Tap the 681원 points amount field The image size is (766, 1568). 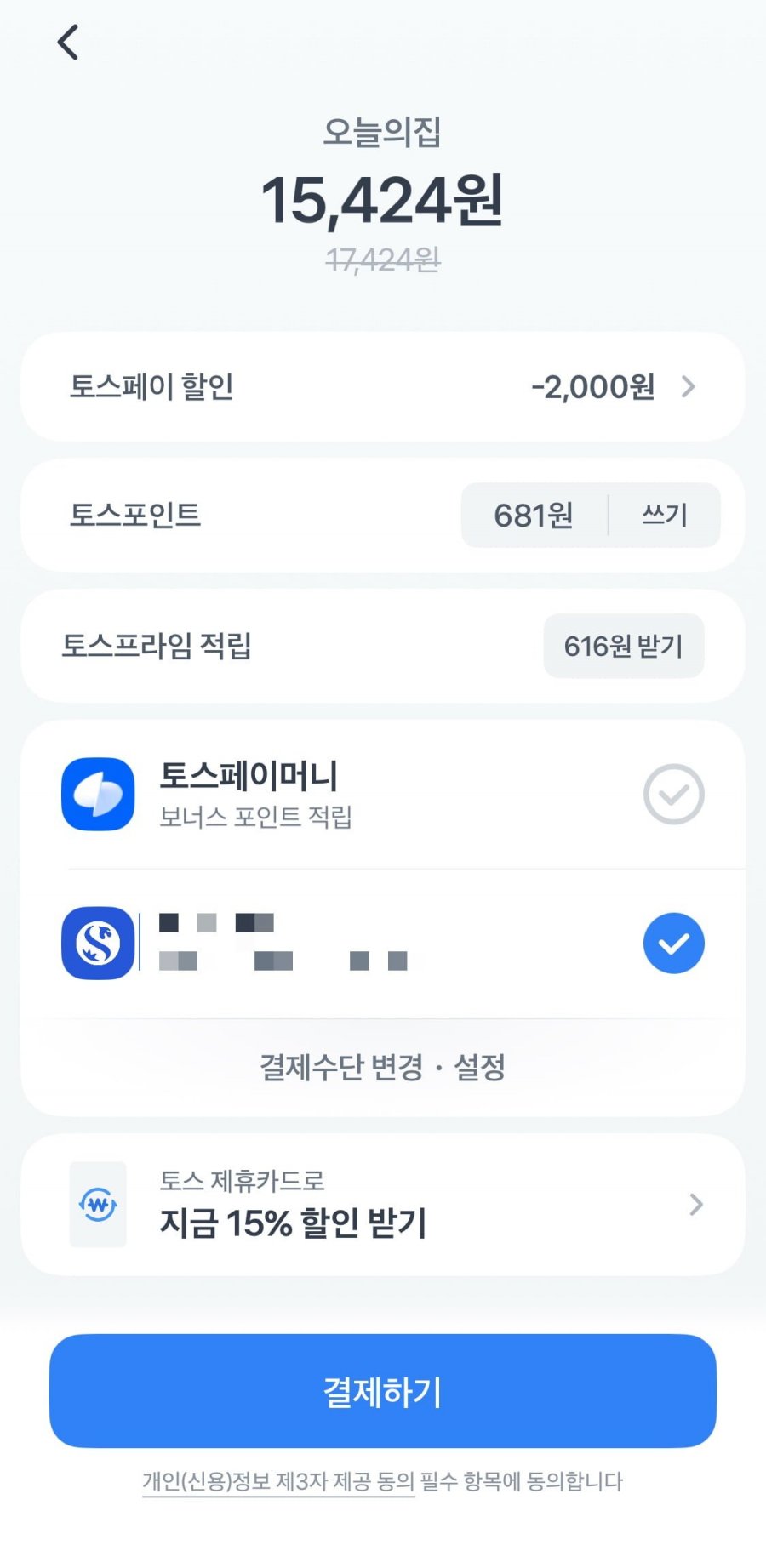coord(534,515)
